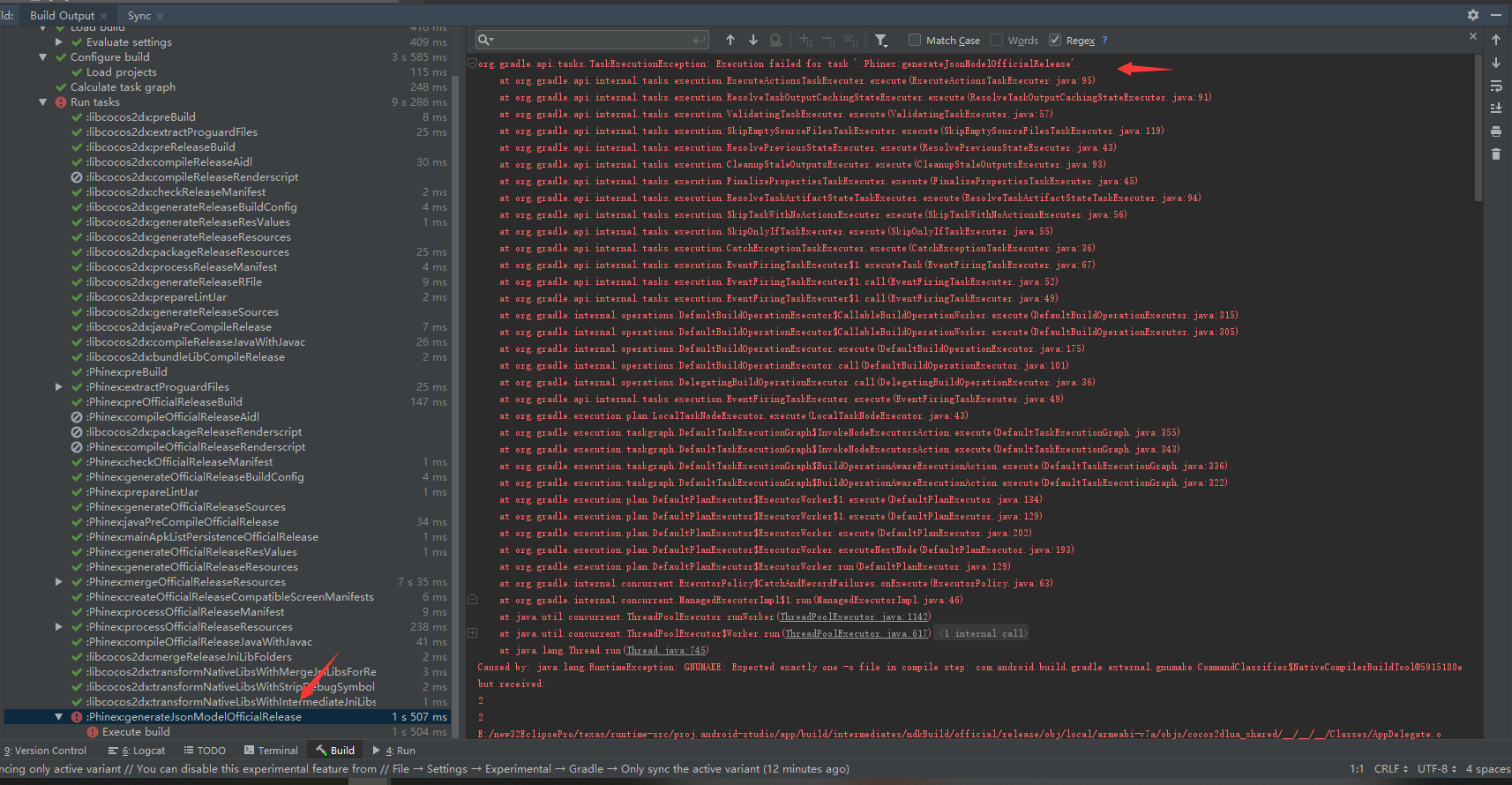
Task: Toggle scroll to end of console
Action: coord(1496,108)
